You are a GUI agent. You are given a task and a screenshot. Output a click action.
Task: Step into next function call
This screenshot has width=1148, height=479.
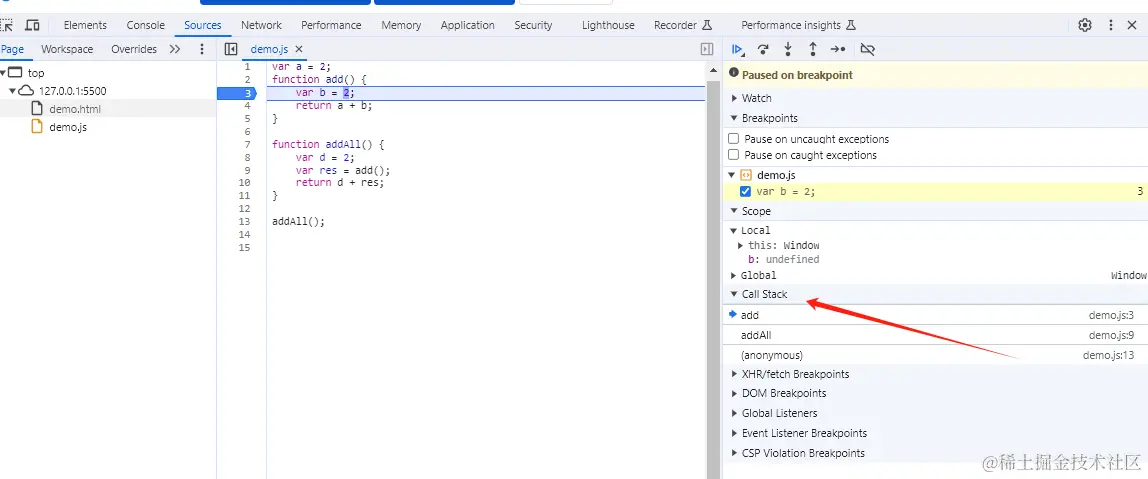click(x=788, y=49)
